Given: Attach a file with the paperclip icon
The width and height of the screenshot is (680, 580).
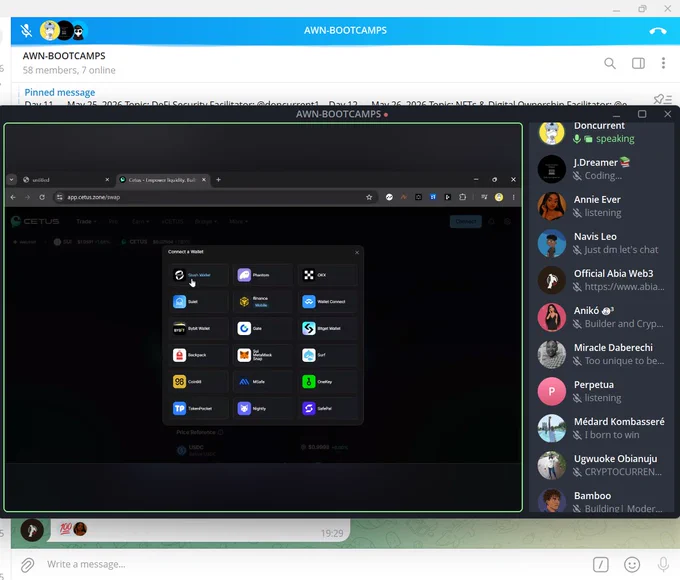Looking at the screenshot, I should [27, 564].
